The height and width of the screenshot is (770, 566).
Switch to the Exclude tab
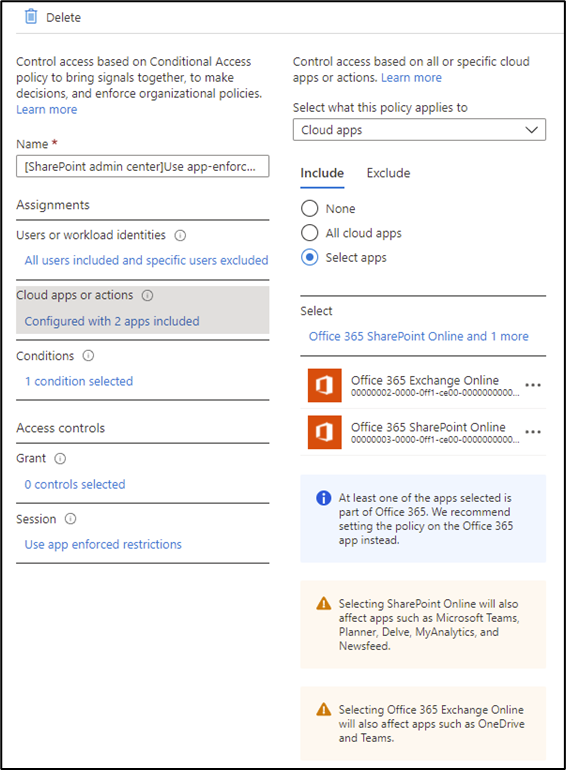(x=388, y=173)
